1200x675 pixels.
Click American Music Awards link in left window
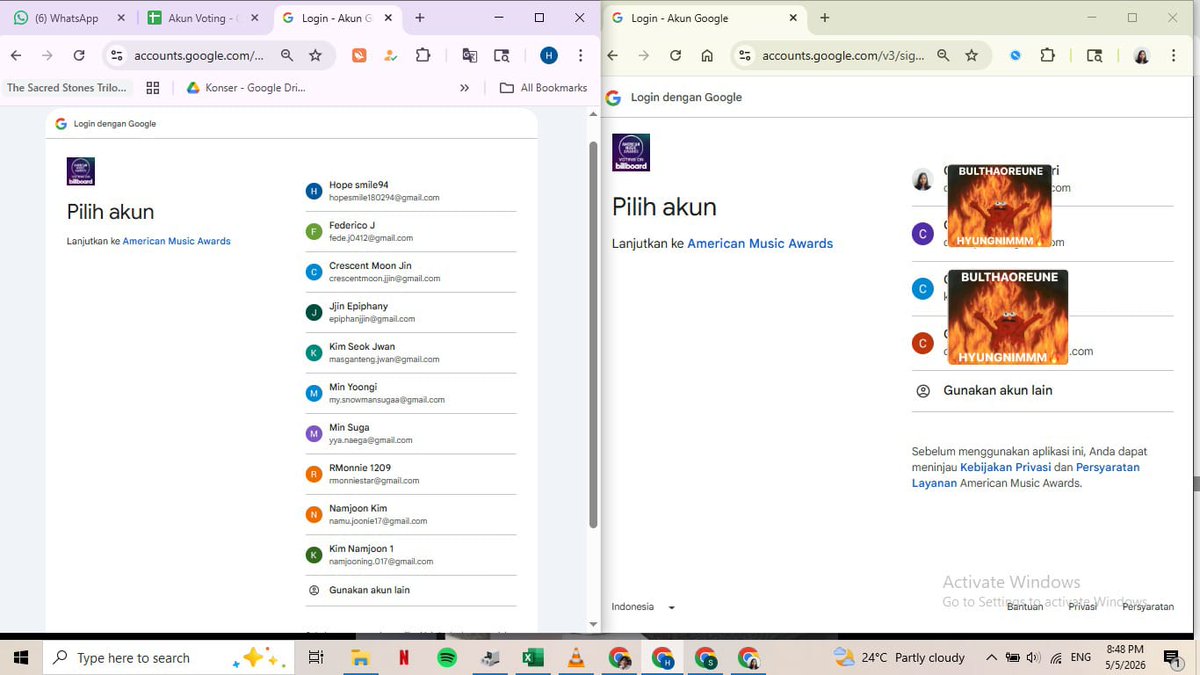(x=176, y=241)
